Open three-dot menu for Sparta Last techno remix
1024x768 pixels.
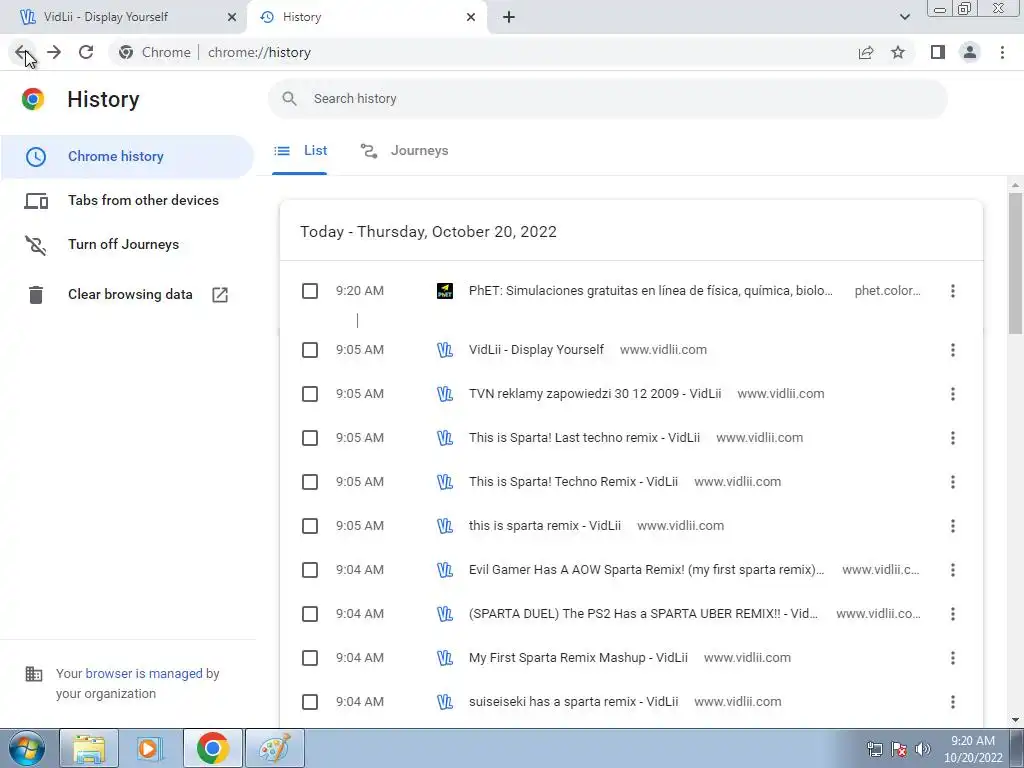coord(953,438)
